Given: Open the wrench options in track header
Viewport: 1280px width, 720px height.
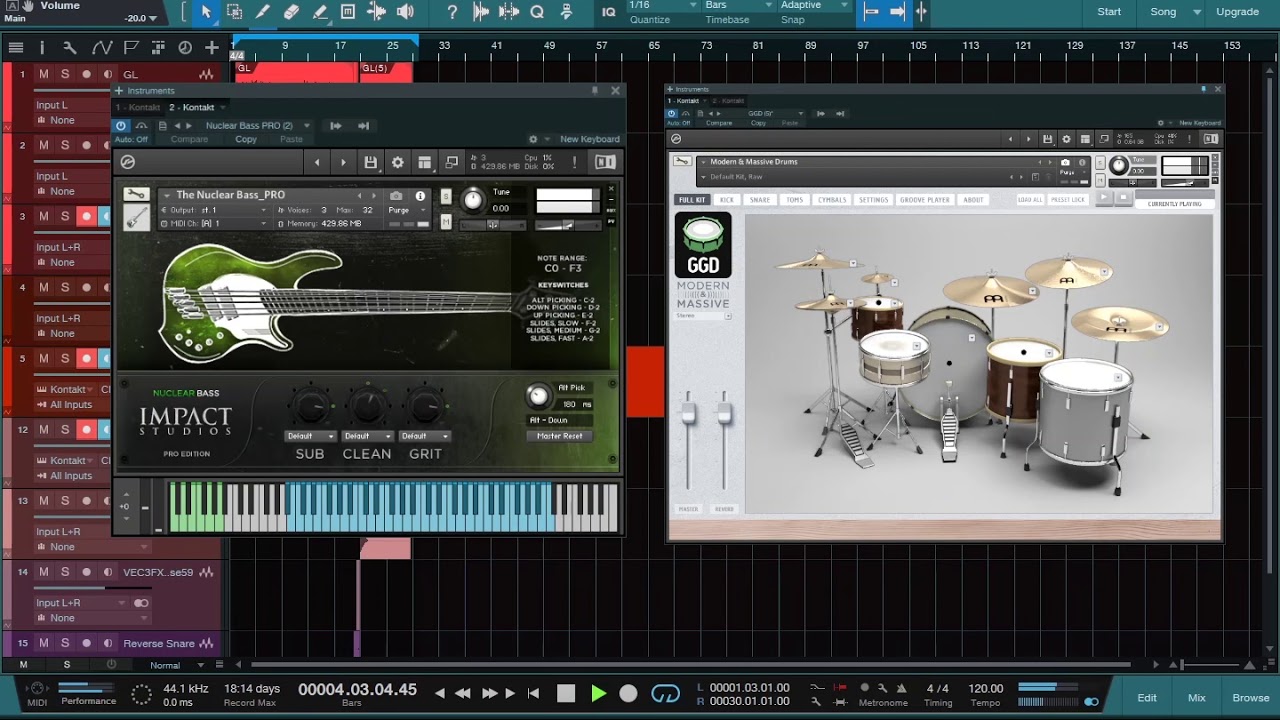Looking at the screenshot, I should click(70, 47).
